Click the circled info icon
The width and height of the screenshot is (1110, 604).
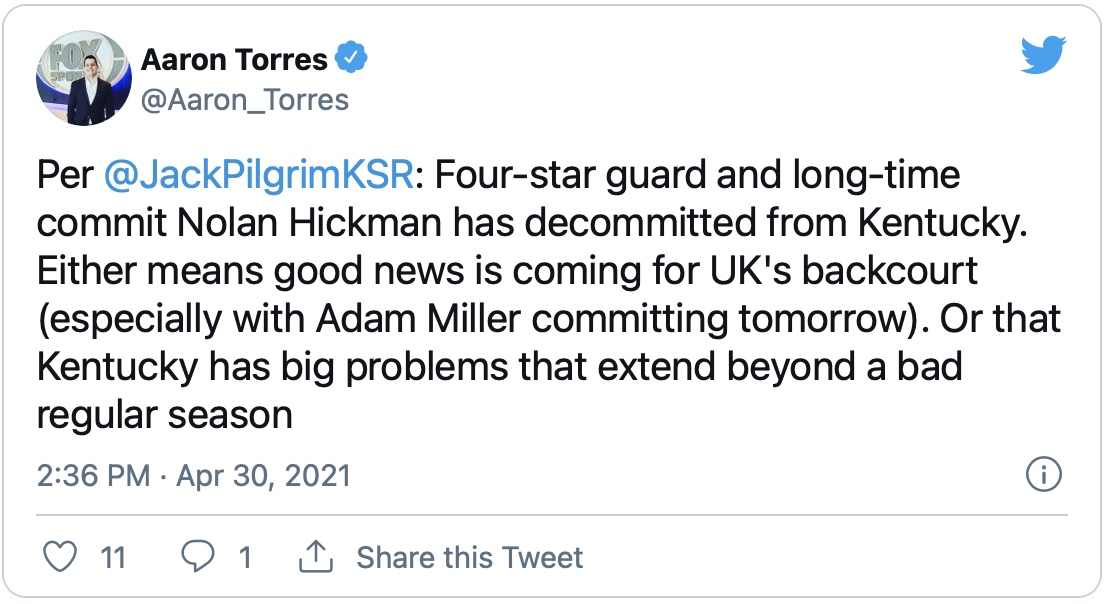1043,475
